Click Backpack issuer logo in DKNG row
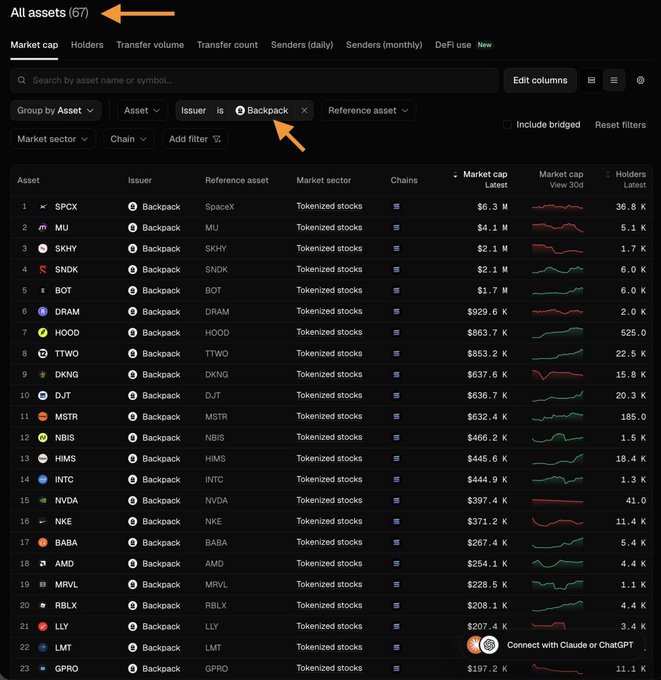The height and width of the screenshot is (680, 661). tap(133, 374)
